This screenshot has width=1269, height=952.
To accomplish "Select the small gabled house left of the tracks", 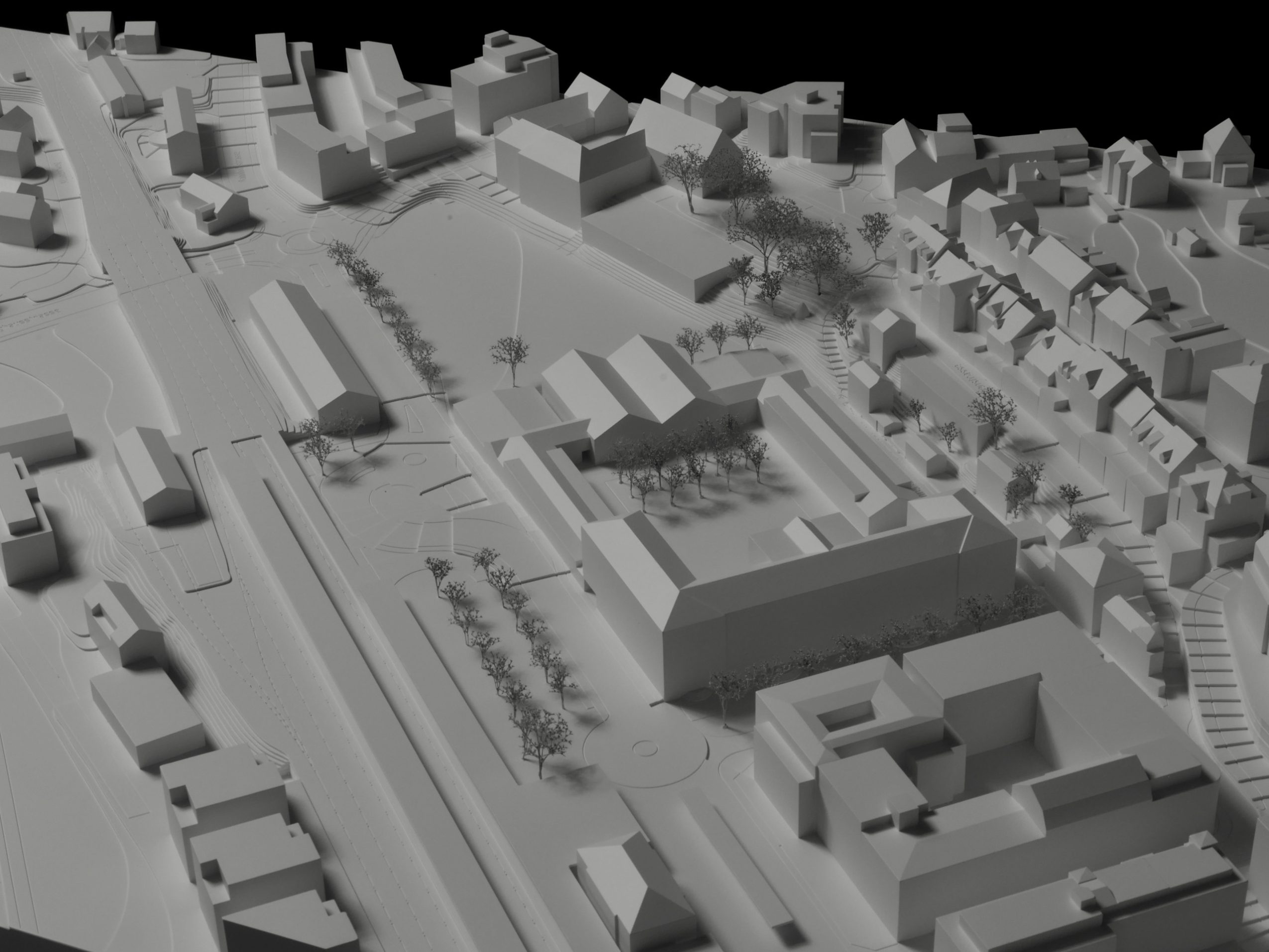I will 152,476.
